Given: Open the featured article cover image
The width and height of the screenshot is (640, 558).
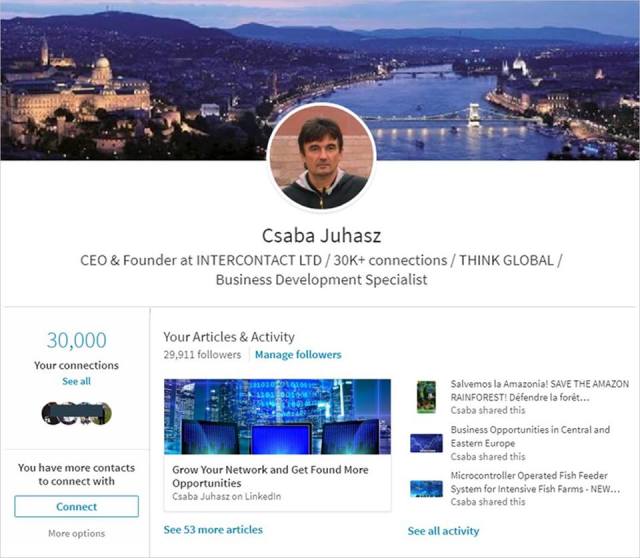Looking at the screenshot, I should click(x=277, y=416).
